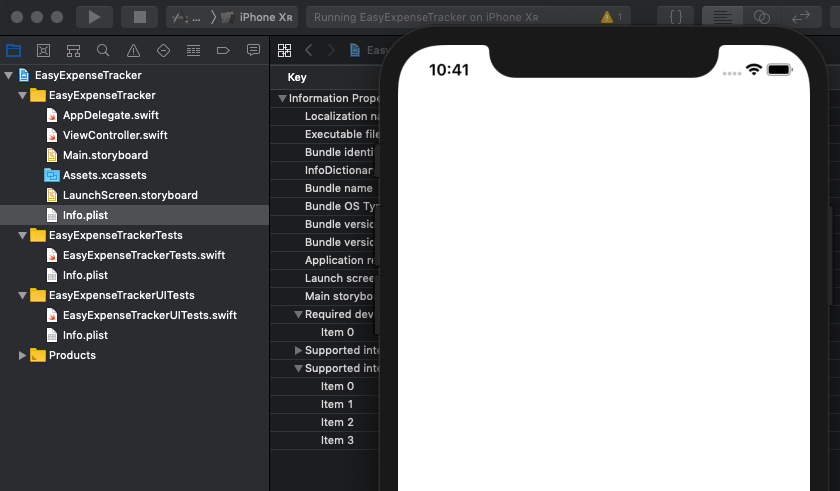840x491 pixels.
Task: Collapse the EasyExpenseTracker project root
Action: tap(9, 75)
